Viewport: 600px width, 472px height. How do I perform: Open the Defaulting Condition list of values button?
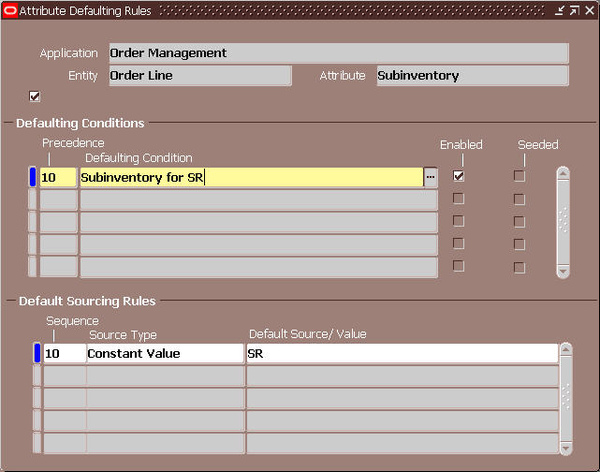[430, 177]
